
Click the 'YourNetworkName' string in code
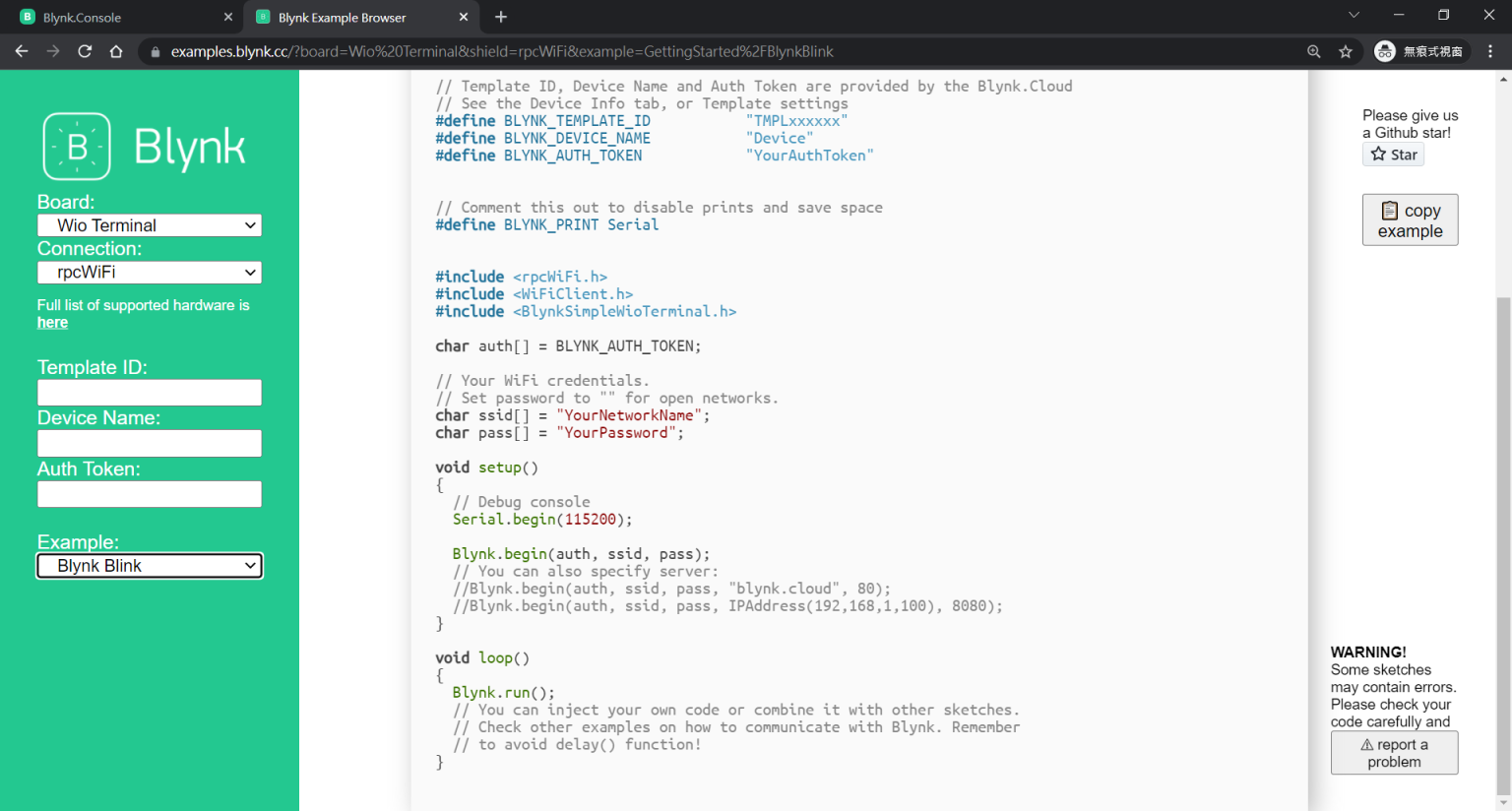(x=629, y=415)
